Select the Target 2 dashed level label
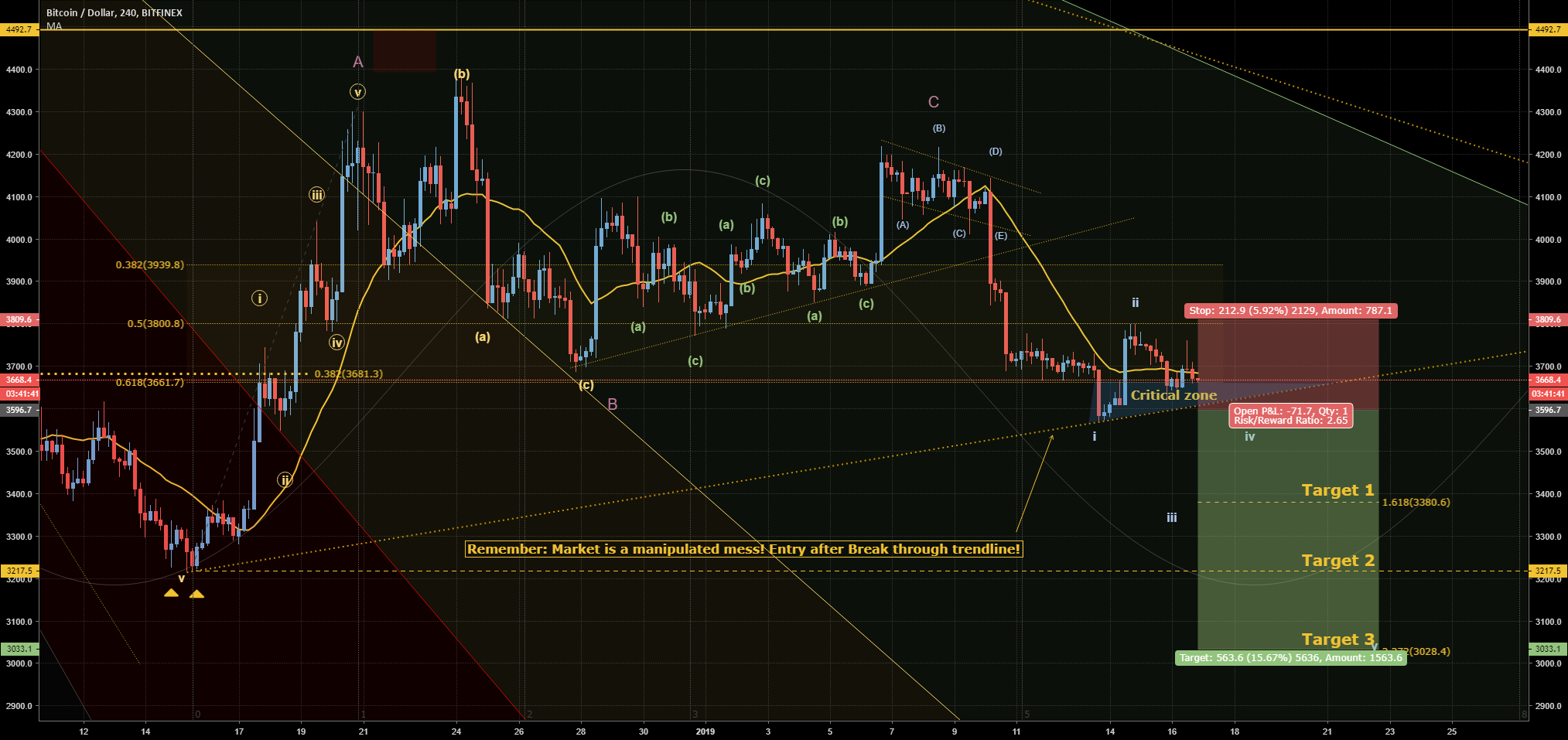The width and height of the screenshot is (1568, 740). [x=1337, y=560]
